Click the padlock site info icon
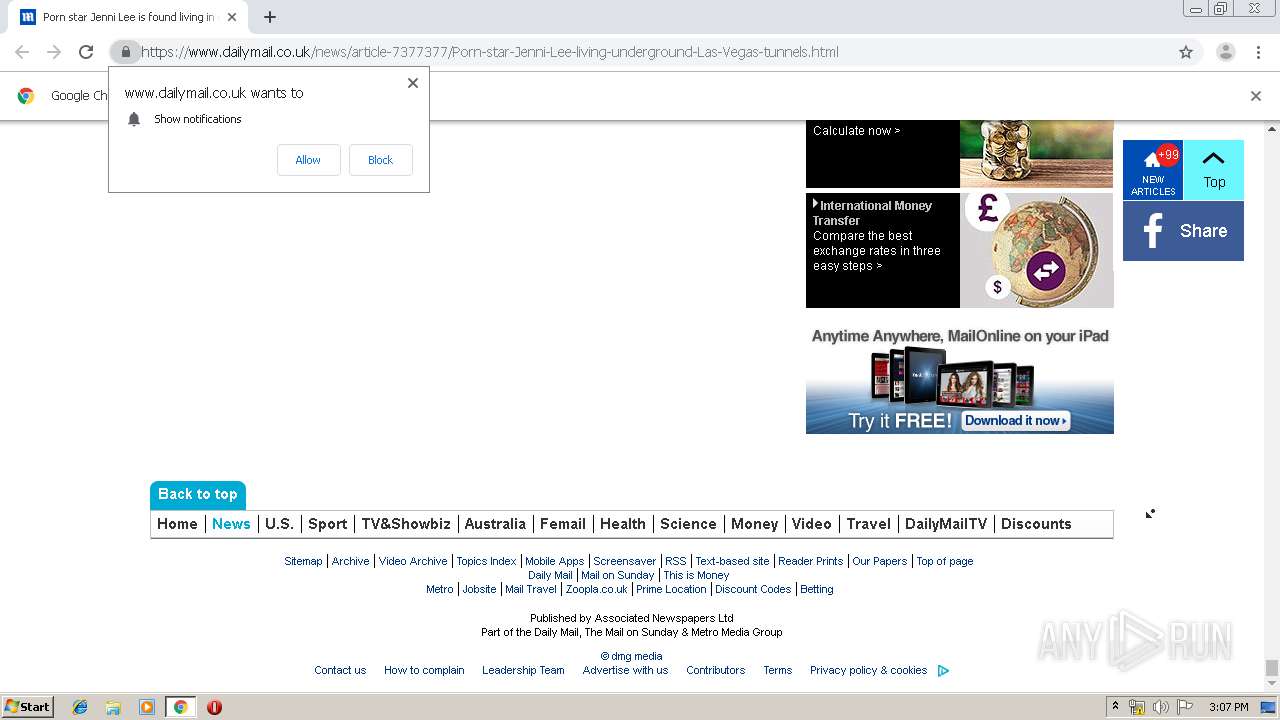 click(125, 52)
